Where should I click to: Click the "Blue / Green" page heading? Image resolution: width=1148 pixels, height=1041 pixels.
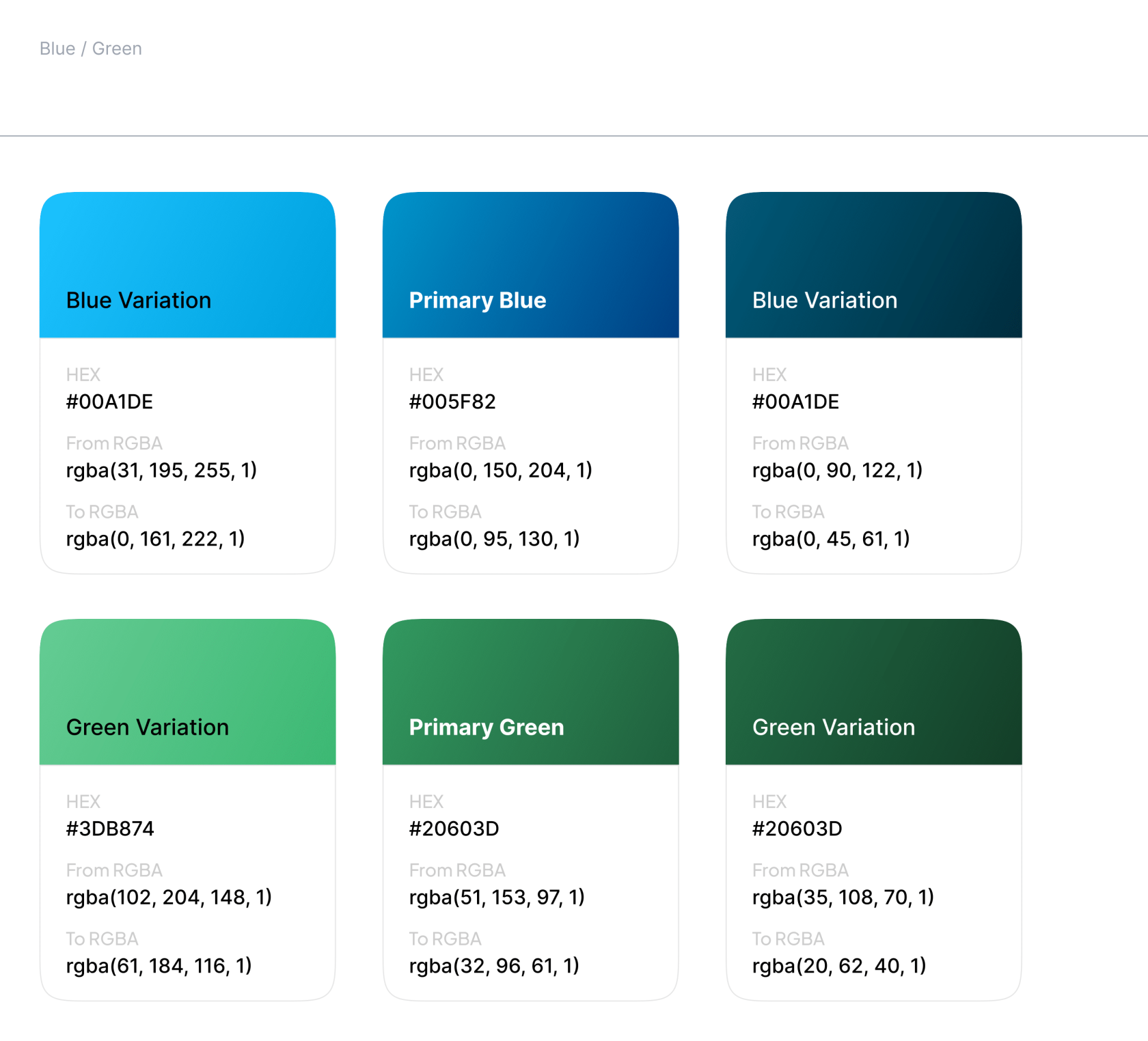coord(91,48)
